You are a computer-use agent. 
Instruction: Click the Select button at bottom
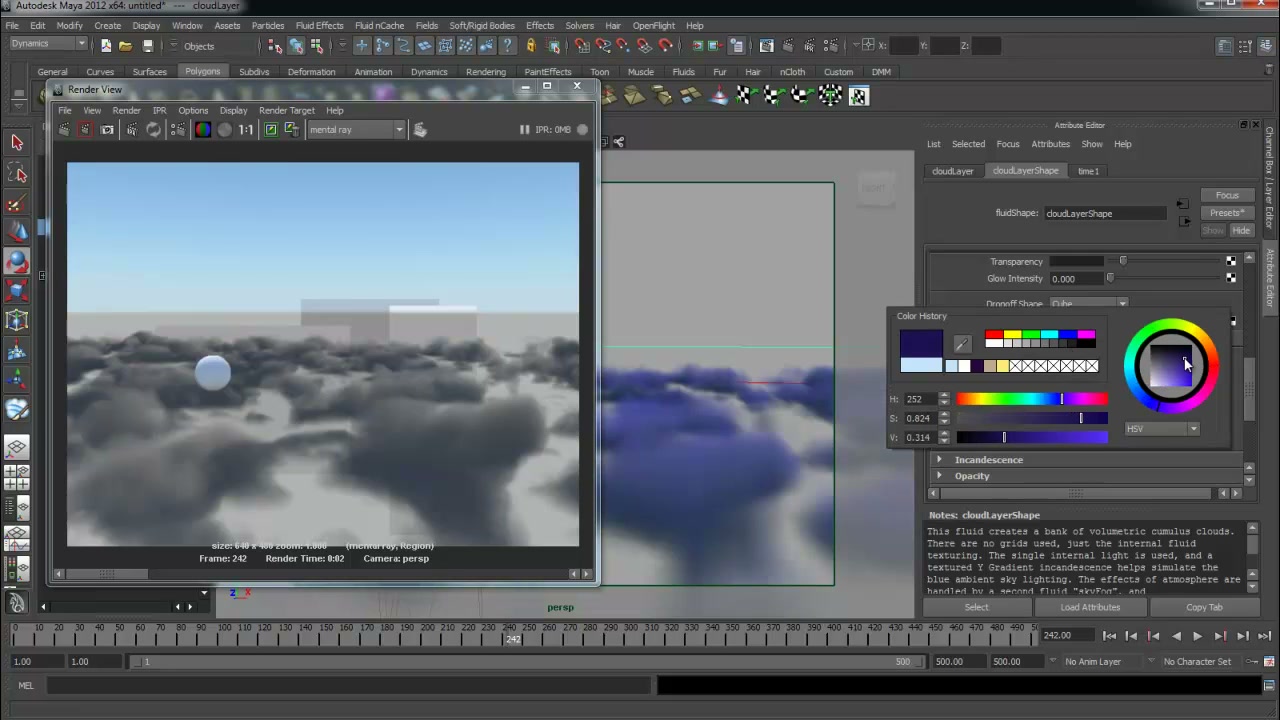click(976, 608)
